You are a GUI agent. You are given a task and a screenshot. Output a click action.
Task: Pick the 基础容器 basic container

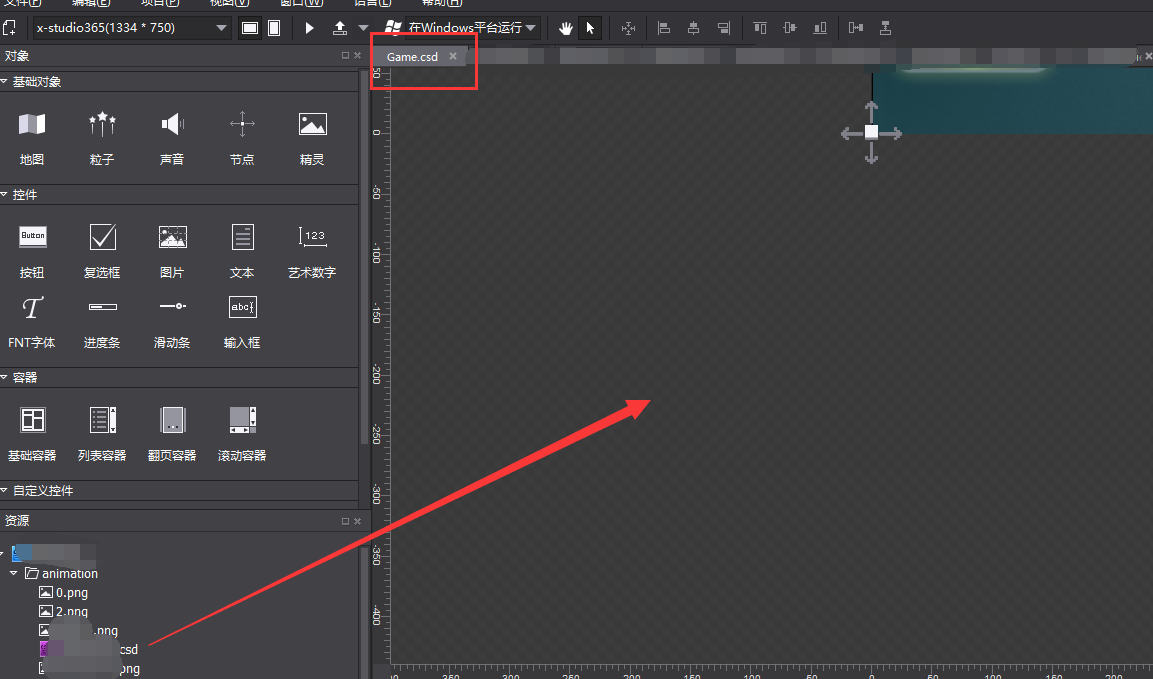pos(32,434)
